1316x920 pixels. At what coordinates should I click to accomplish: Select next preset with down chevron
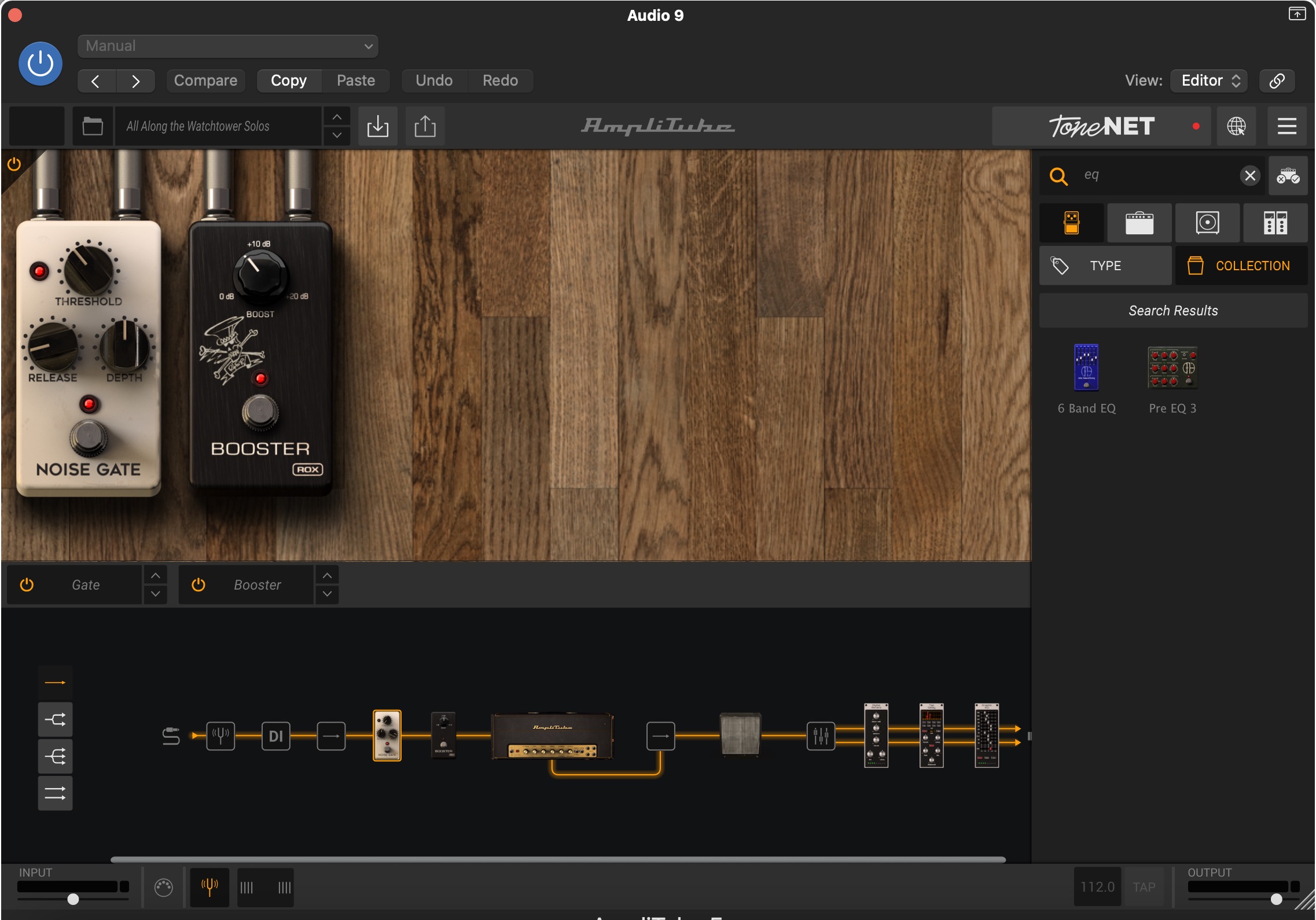[x=337, y=135]
